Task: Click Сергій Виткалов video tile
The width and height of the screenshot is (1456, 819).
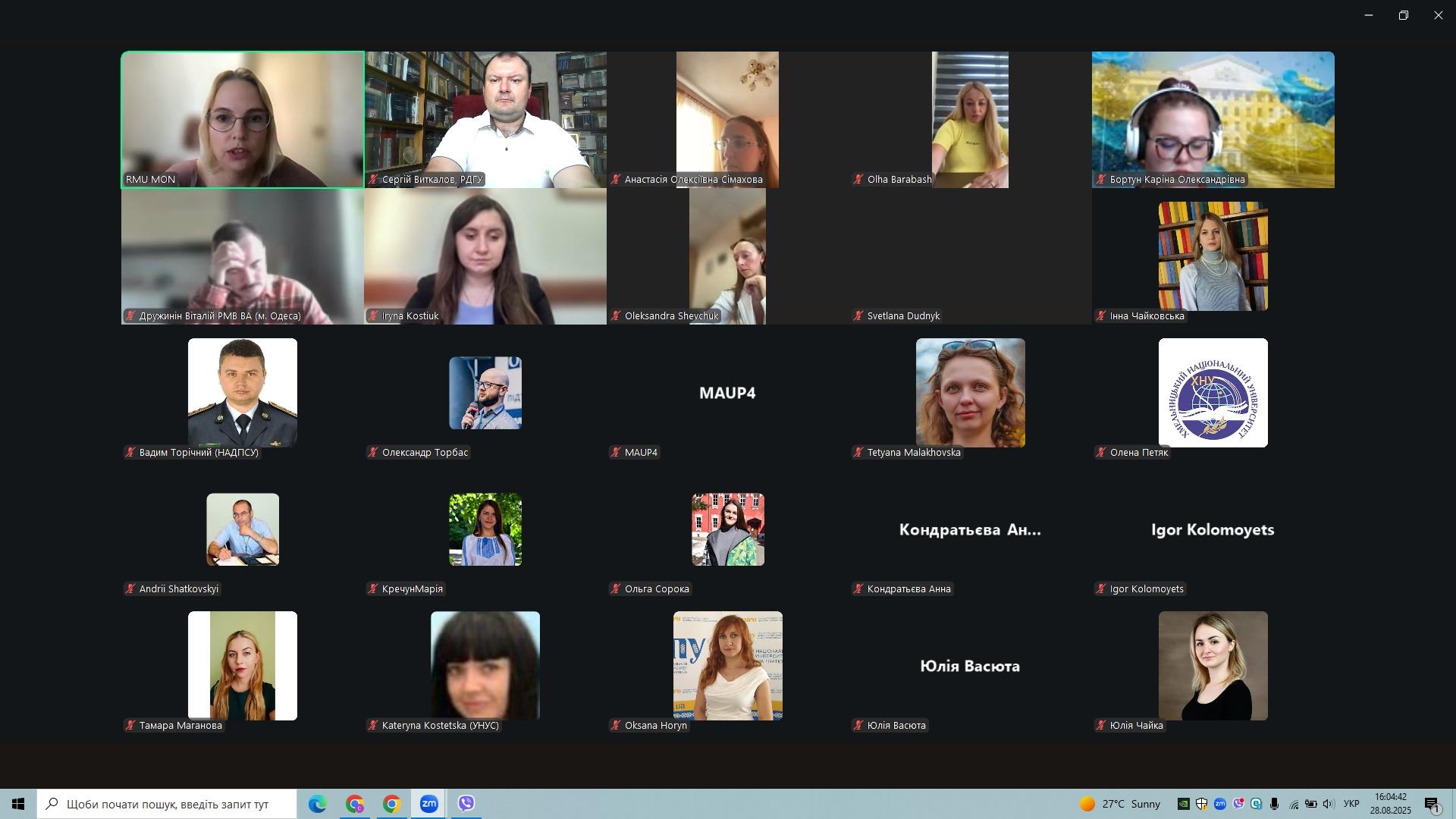Action: (x=485, y=119)
